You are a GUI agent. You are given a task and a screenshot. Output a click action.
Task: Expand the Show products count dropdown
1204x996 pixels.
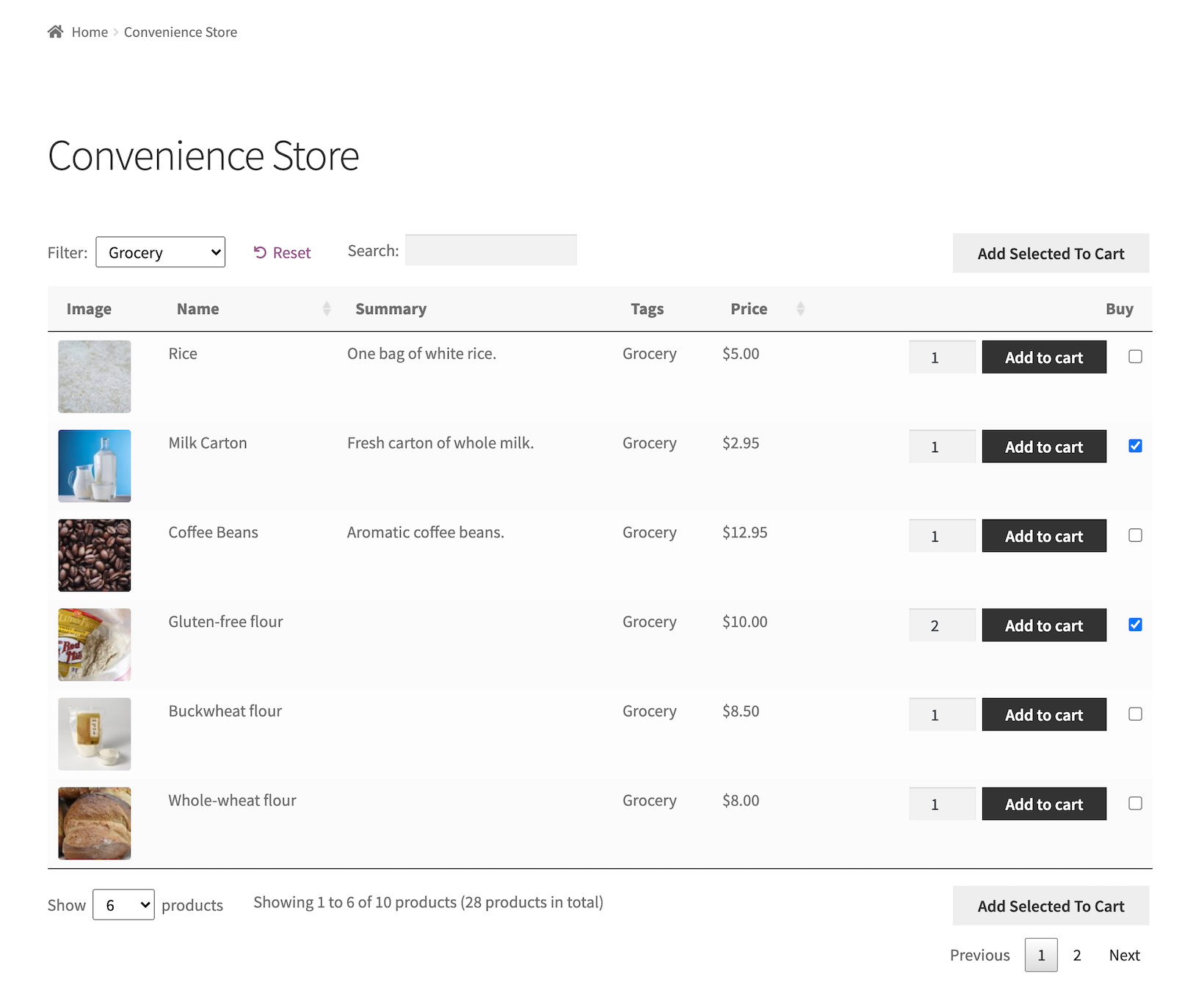[123, 905]
